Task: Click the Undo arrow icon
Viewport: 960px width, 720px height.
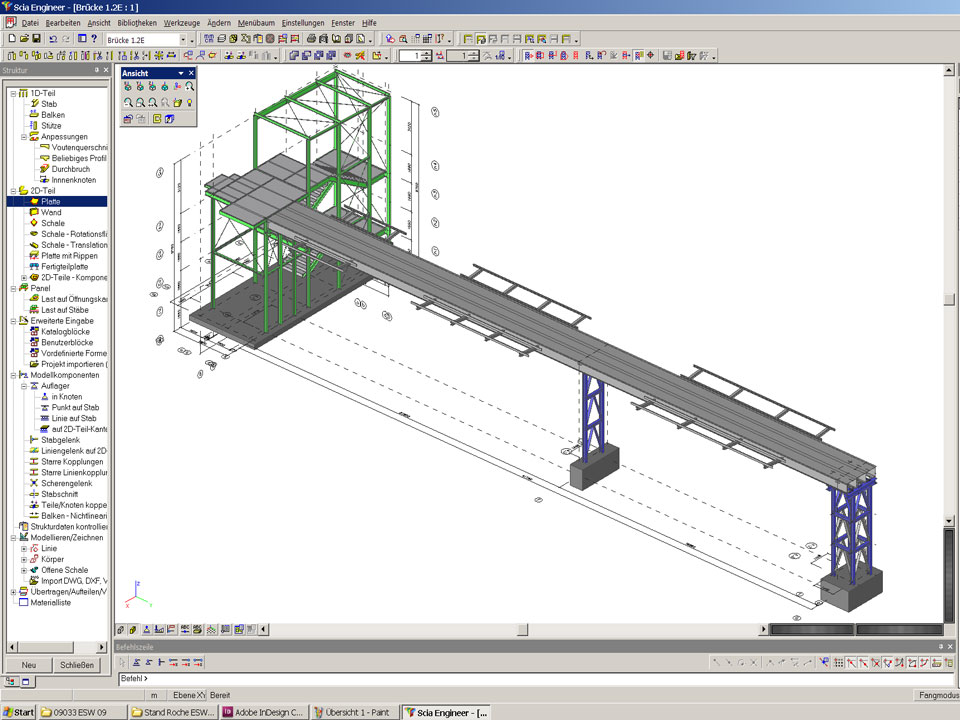Action: (x=54, y=39)
